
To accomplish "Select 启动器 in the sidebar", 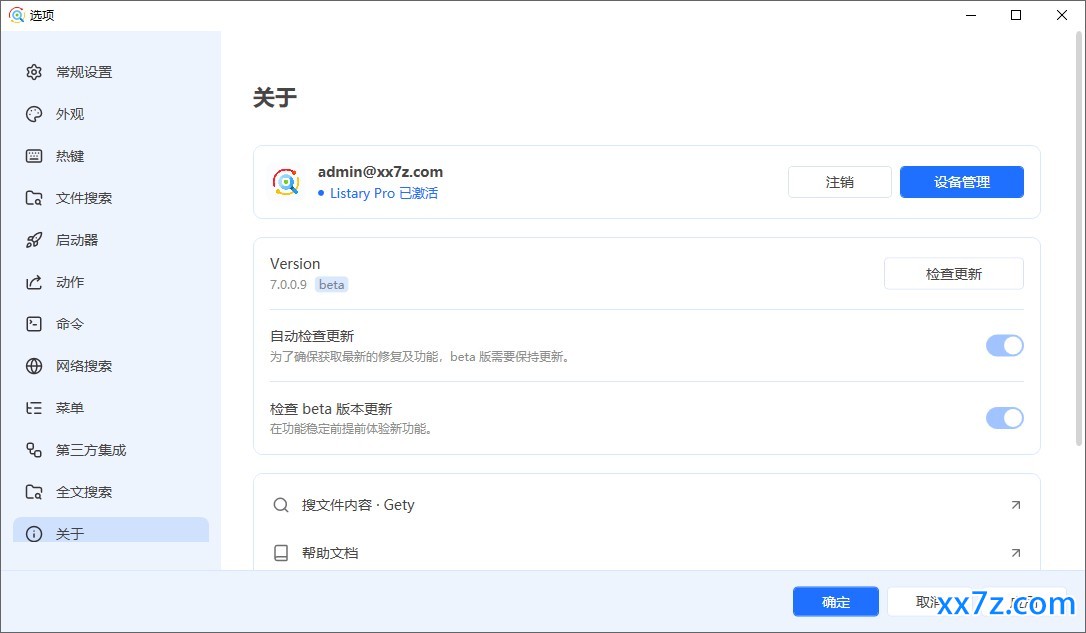I will (x=111, y=240).
